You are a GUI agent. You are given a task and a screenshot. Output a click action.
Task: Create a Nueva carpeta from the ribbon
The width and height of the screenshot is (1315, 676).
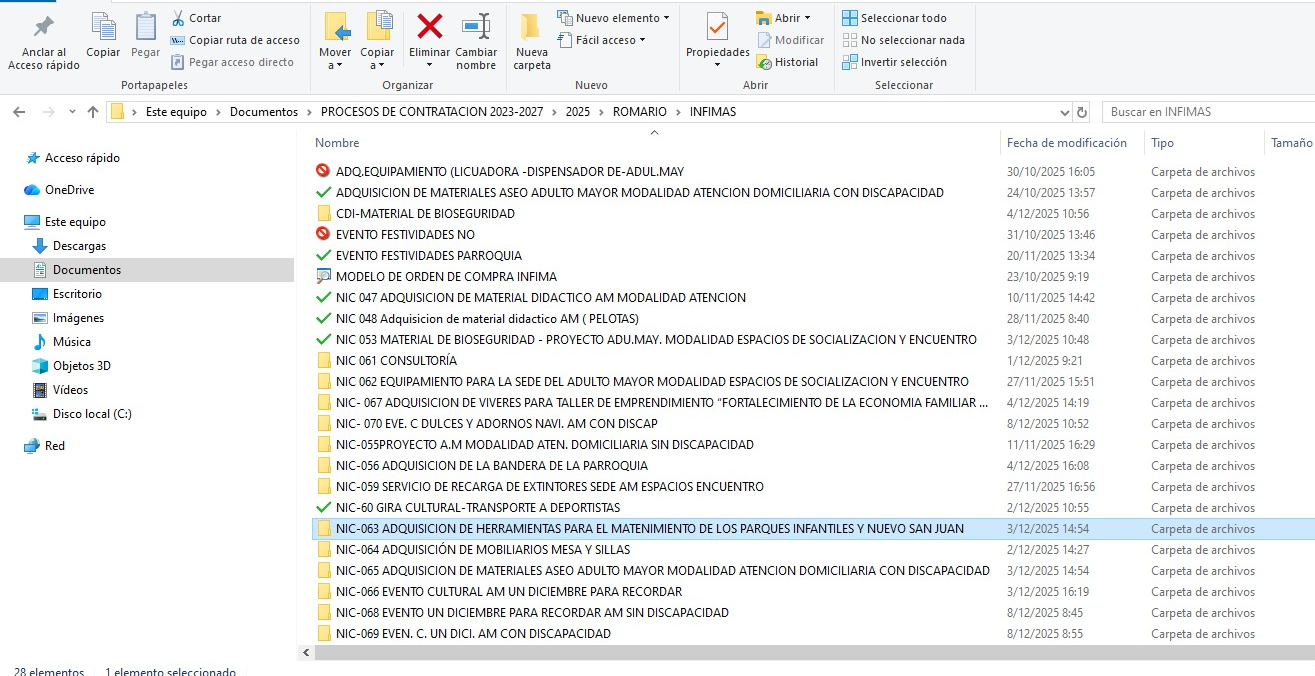click(531, 27)
